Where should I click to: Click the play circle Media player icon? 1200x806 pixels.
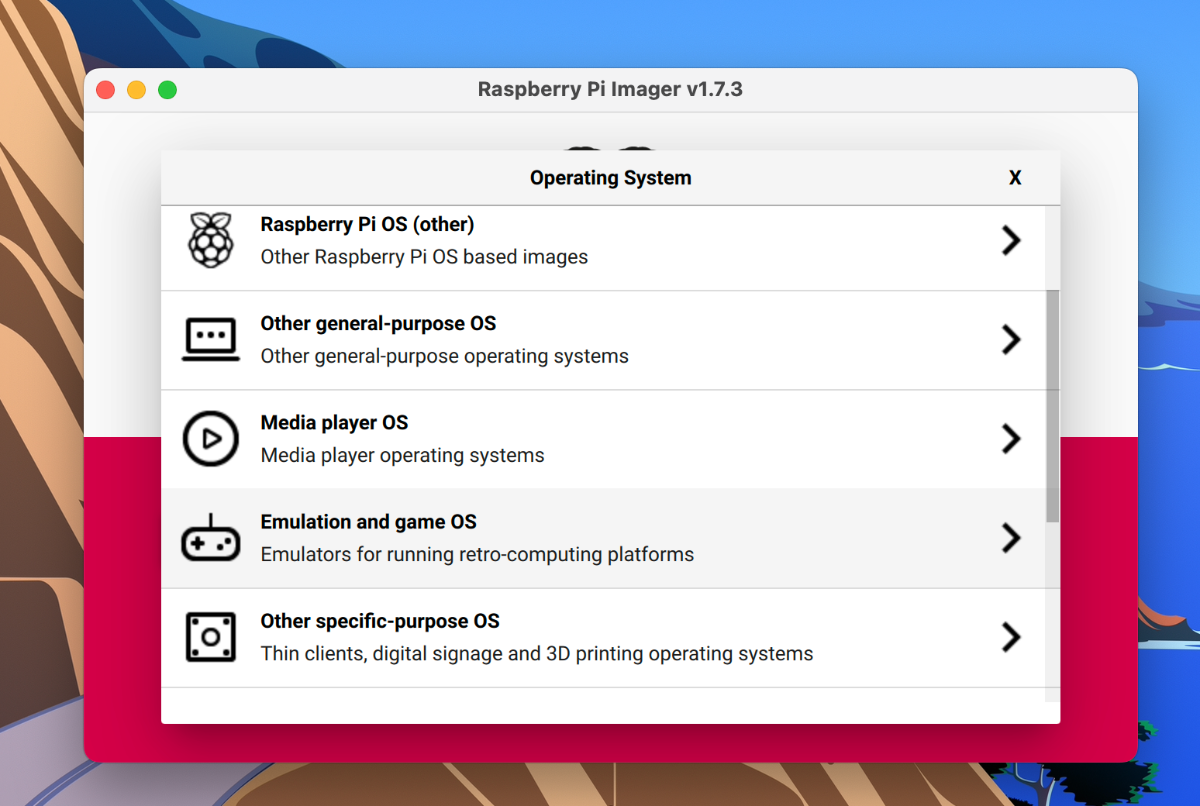[211, 439]
